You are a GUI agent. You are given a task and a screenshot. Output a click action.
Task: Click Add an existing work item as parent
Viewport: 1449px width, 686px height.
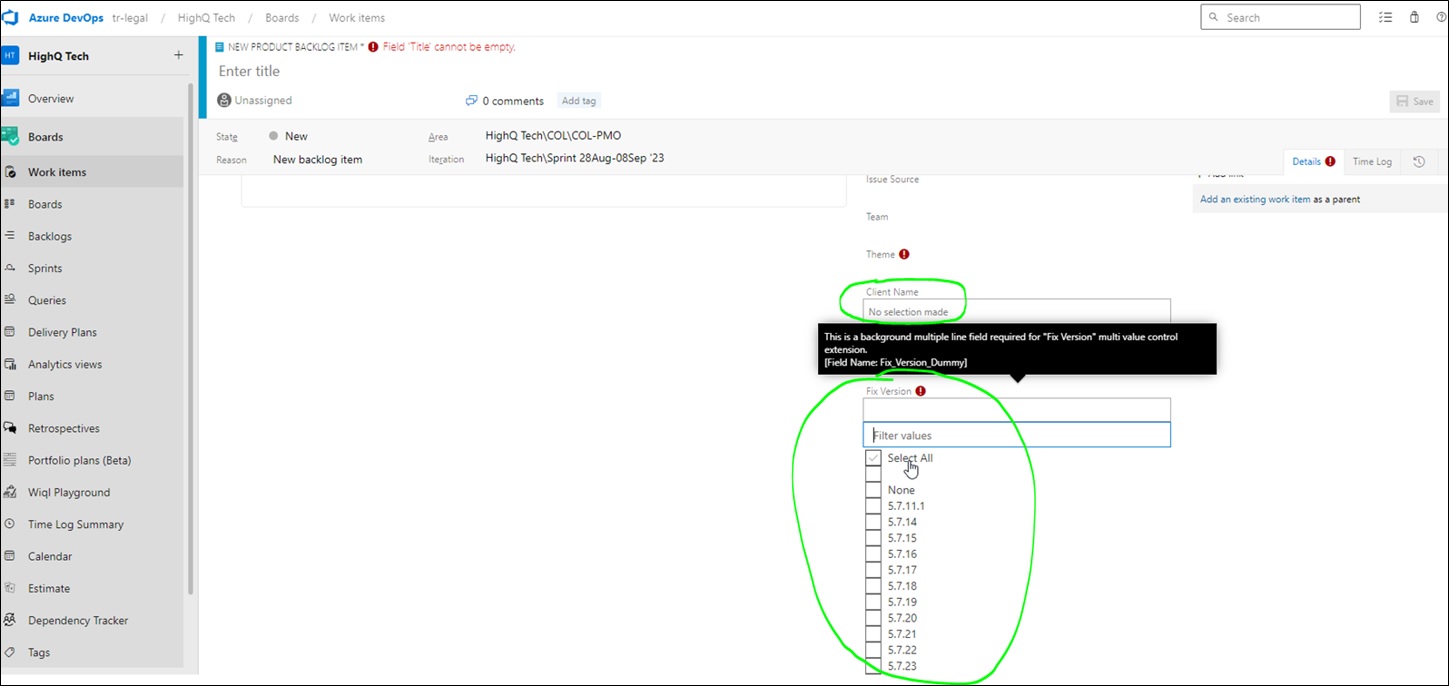[x=1255, y=199]
